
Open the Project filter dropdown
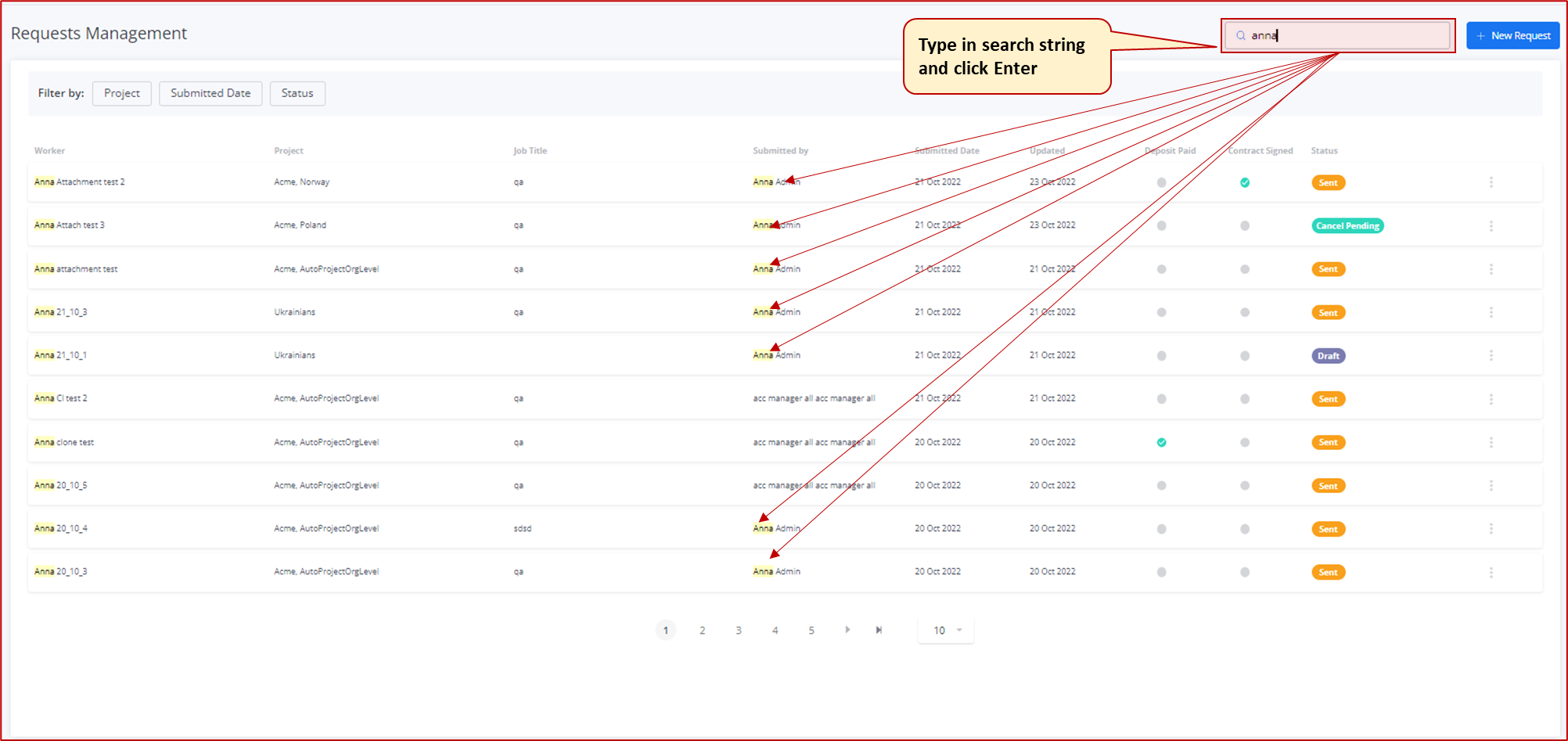(x=121, y=93)
